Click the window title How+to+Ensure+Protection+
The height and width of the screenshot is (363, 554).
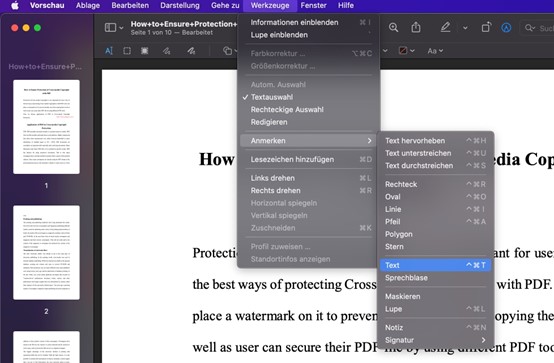tap(184, 24)
